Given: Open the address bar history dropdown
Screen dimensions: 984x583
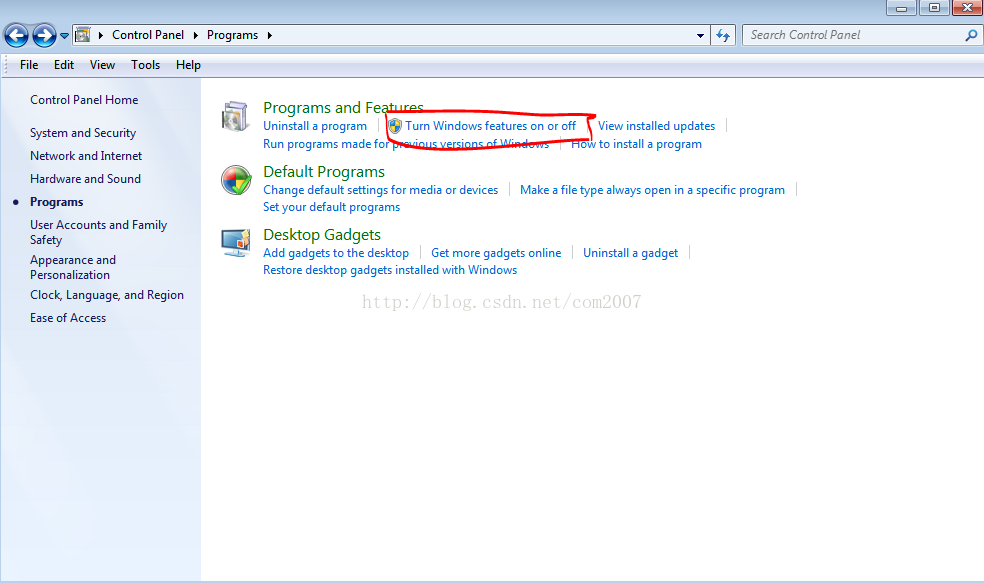Looking at the screenshot, I should point(700,36).
